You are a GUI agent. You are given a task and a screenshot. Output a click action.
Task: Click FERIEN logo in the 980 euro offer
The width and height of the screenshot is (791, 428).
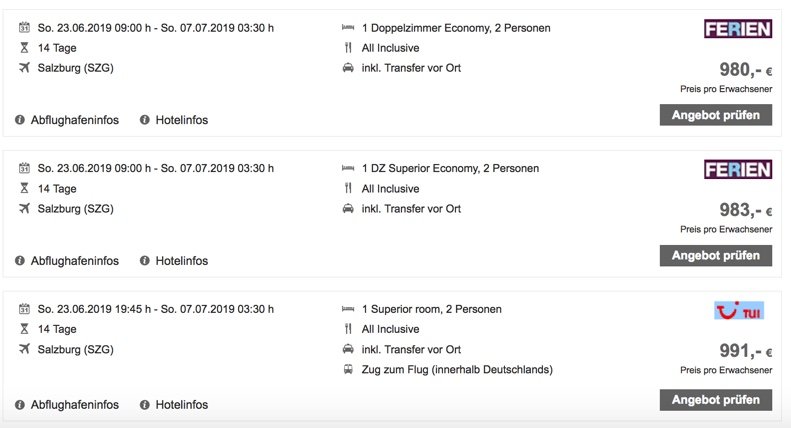738,29
